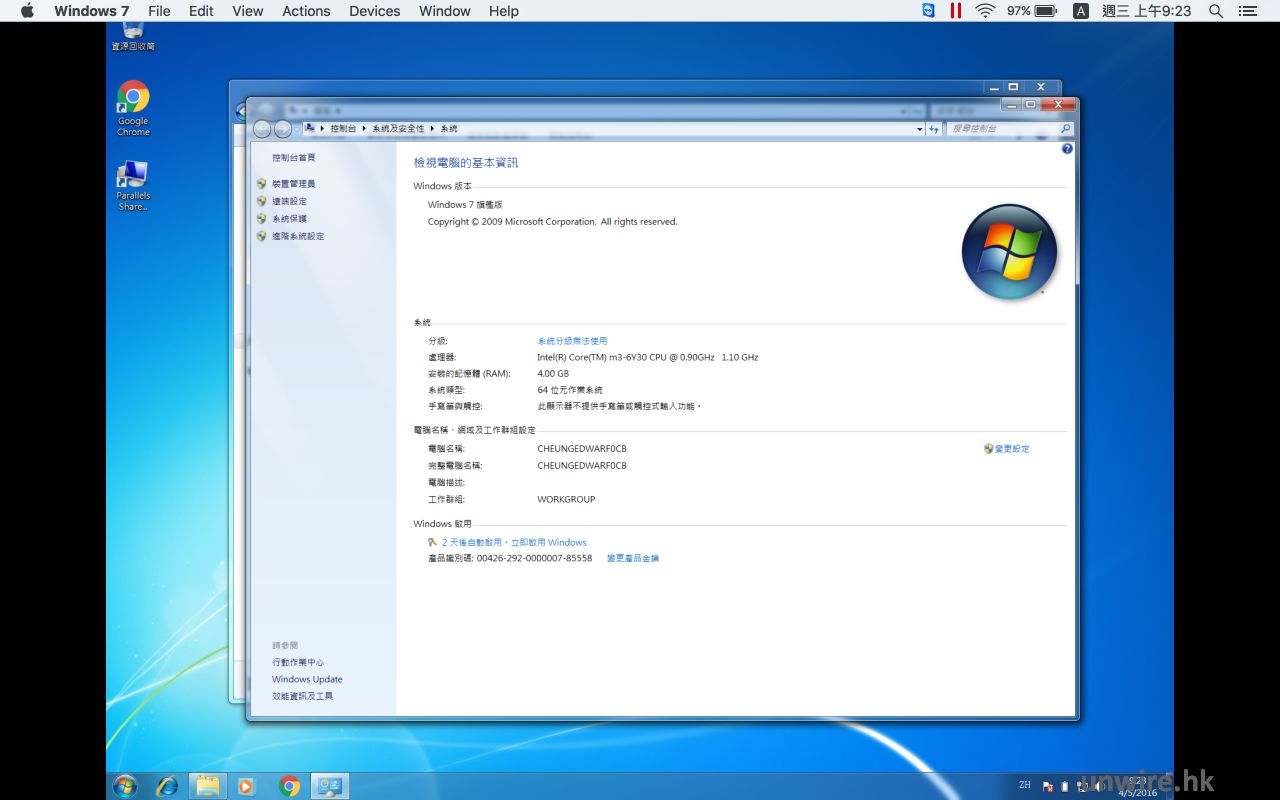
Task: Open Windows Media Player taskbar icon
Action: tap(246, 786)
